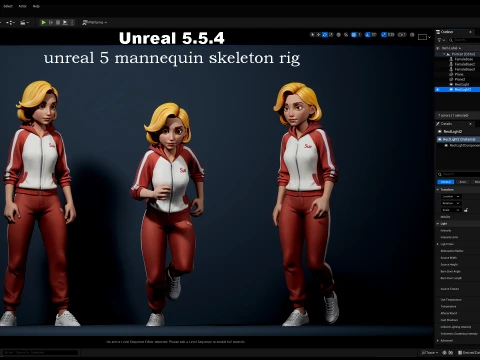Open the Blueprints/add content toolbar dropdown
Screen dimensions: 480x360
click(11, 22)
